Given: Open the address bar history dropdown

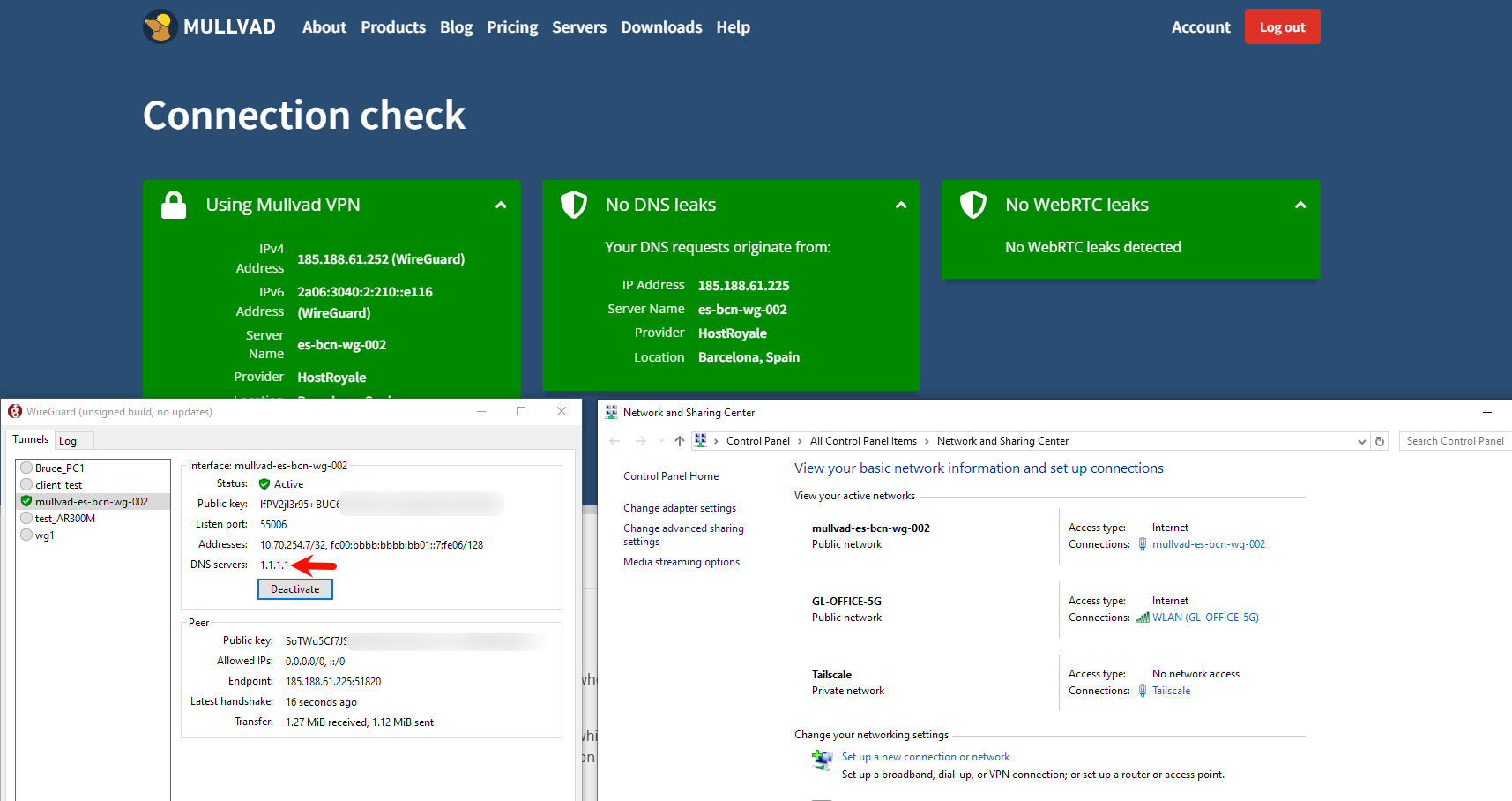Looking at the screenshot, I should [1361, 441].
